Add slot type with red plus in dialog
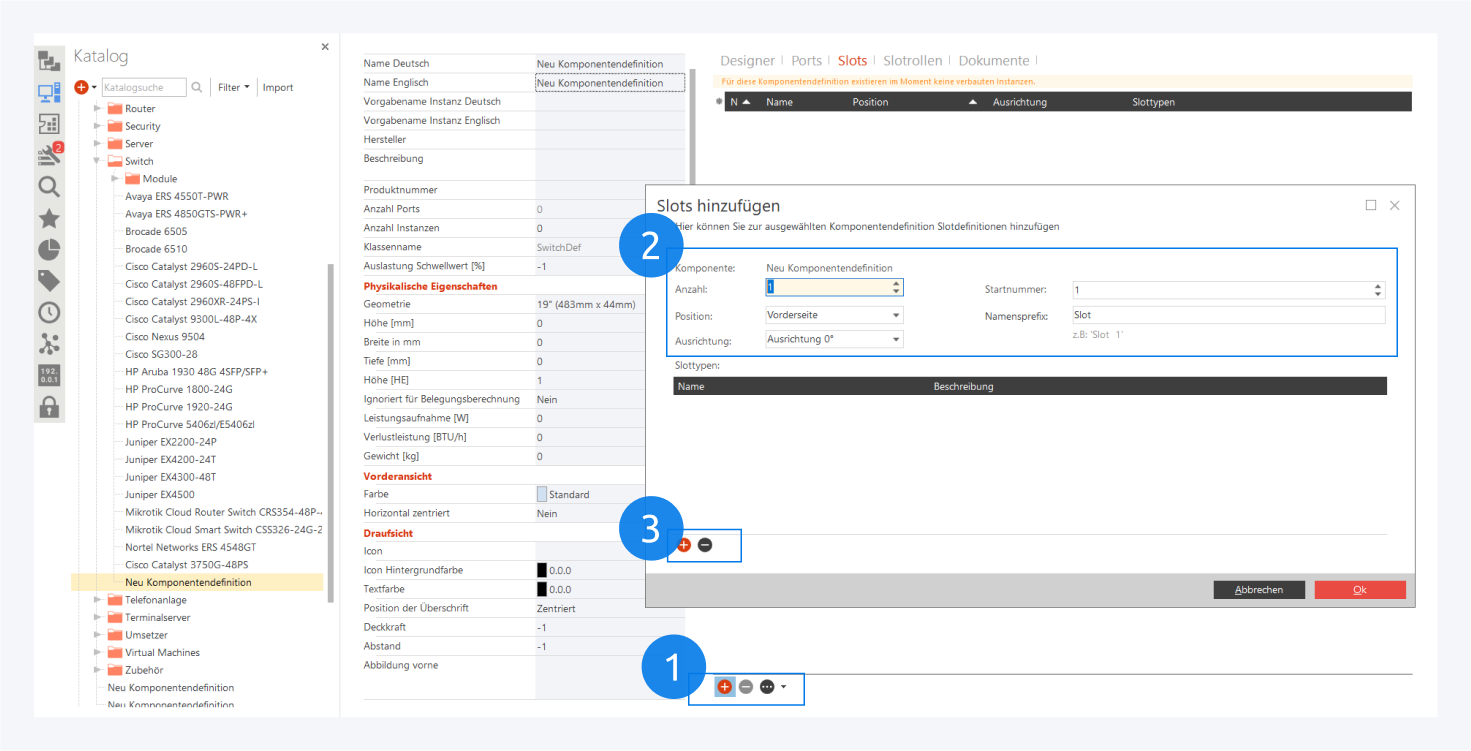Screen dimensions: 1471x751 (x=684, y=545)
